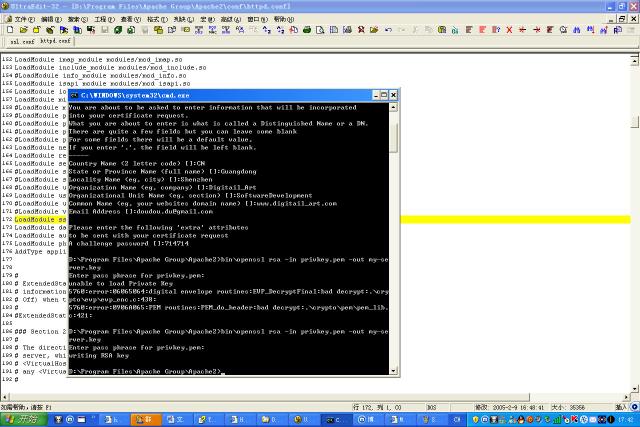Viewport: 640px width, 427px height.
Task: Click the Open file folder icon
Action: (x=24, y=30)
